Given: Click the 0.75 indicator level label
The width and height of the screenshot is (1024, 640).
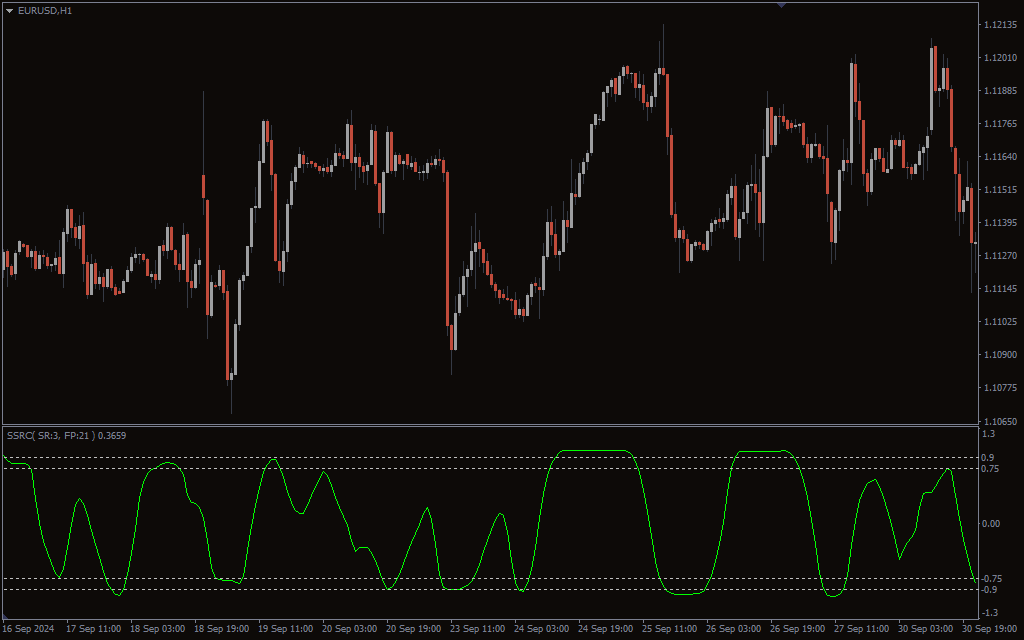Looking at the screenshot, I should [992, 468].
